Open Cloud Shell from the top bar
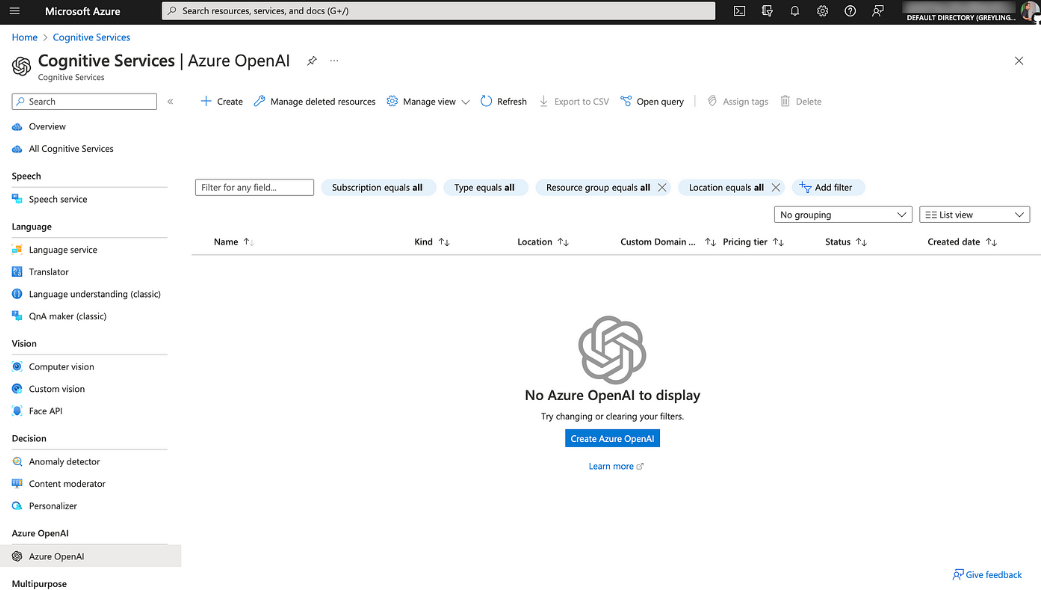1041x590 pixels. pos(739,11)
